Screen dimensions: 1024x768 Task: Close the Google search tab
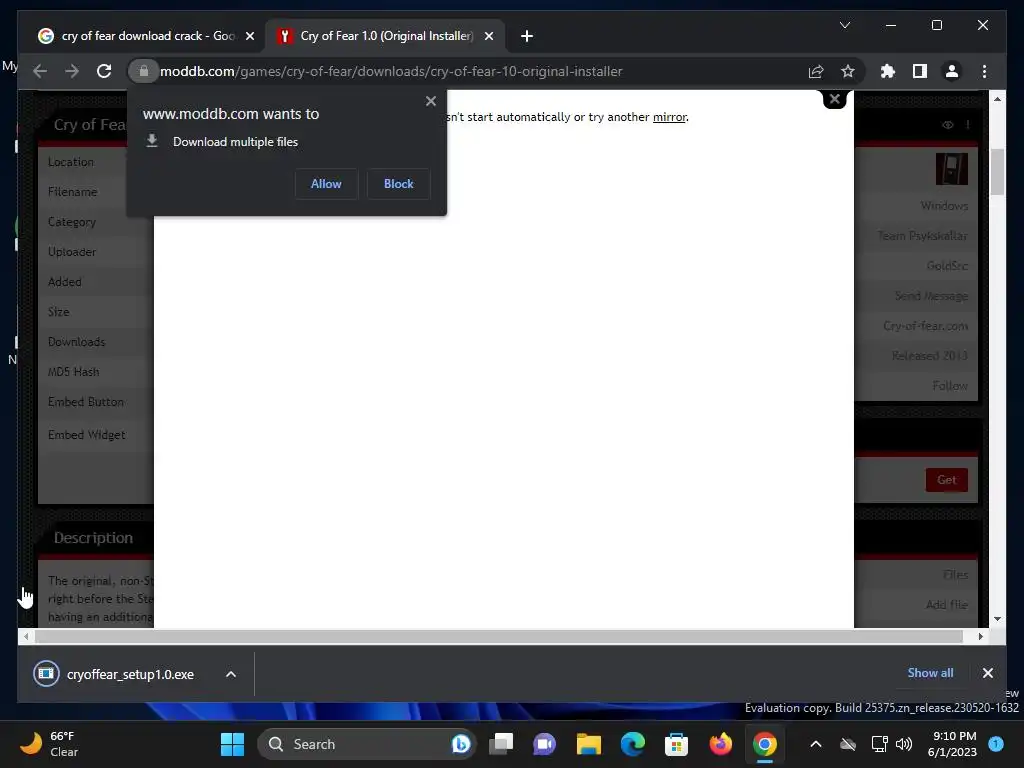coord(249,36)
